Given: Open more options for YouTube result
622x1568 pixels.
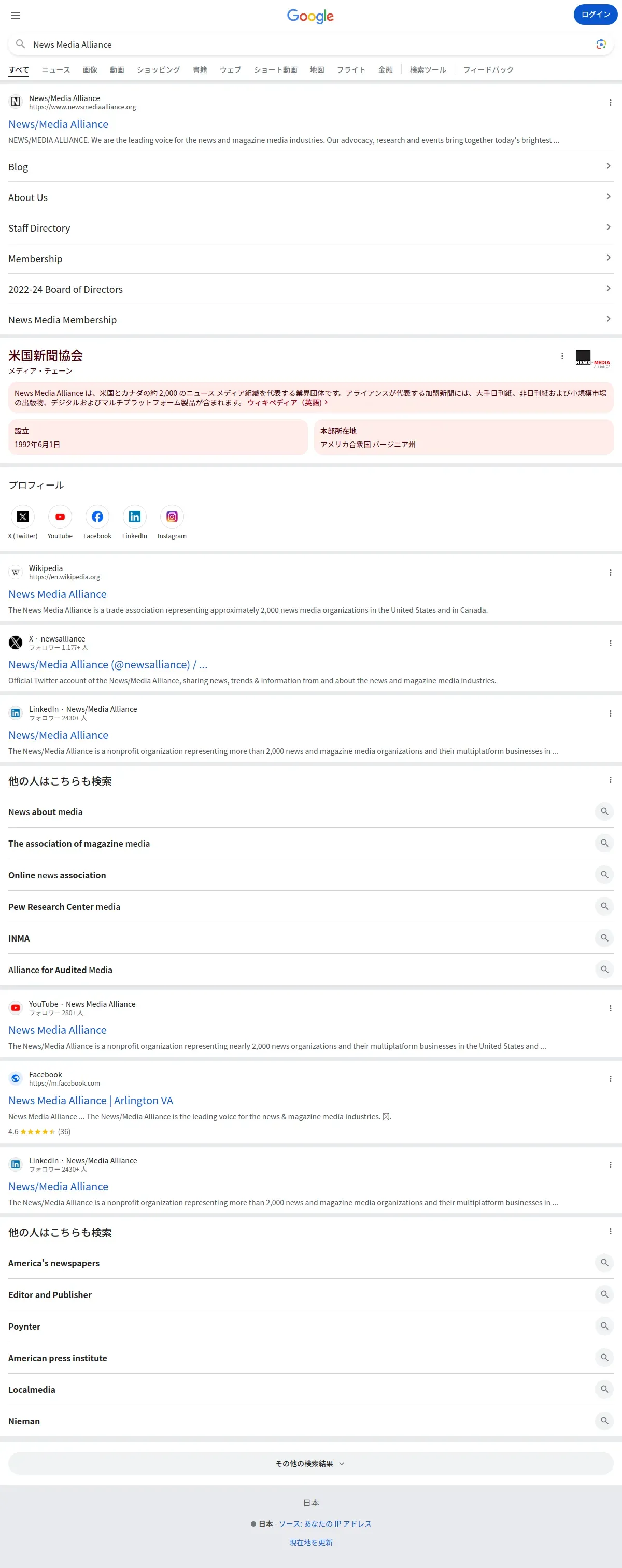Looking at the screenshot, I should [x=610, y=1008].
